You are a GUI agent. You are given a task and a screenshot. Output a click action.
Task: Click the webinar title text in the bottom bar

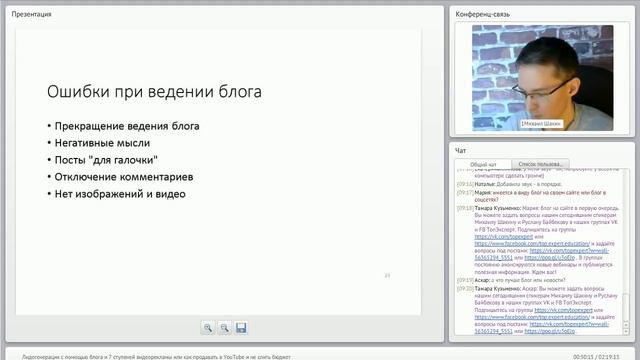tap(156, 357)
